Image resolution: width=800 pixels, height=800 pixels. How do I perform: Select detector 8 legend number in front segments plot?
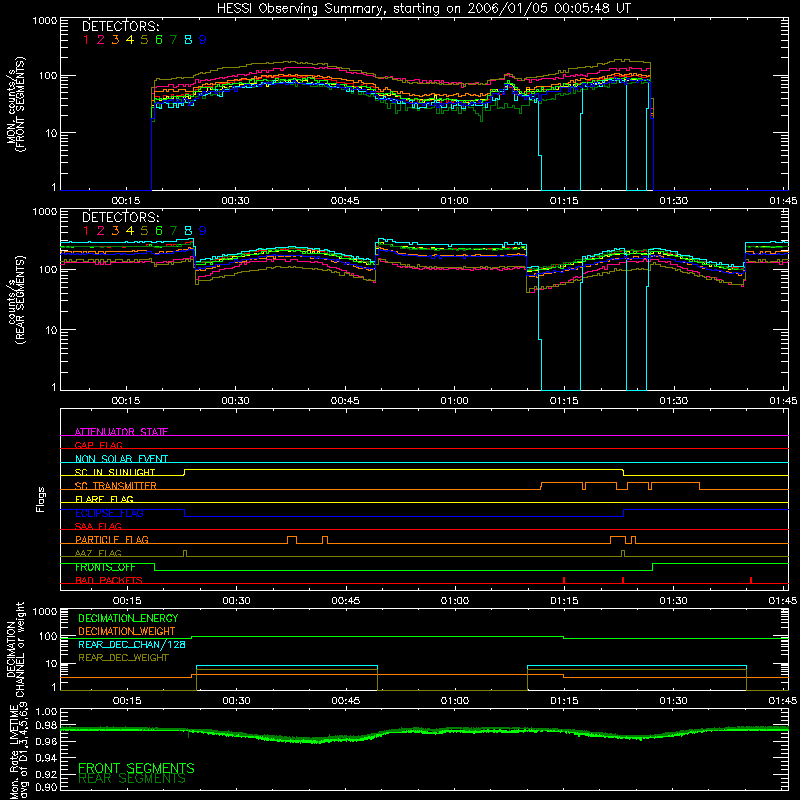click(x=188, y=40)
